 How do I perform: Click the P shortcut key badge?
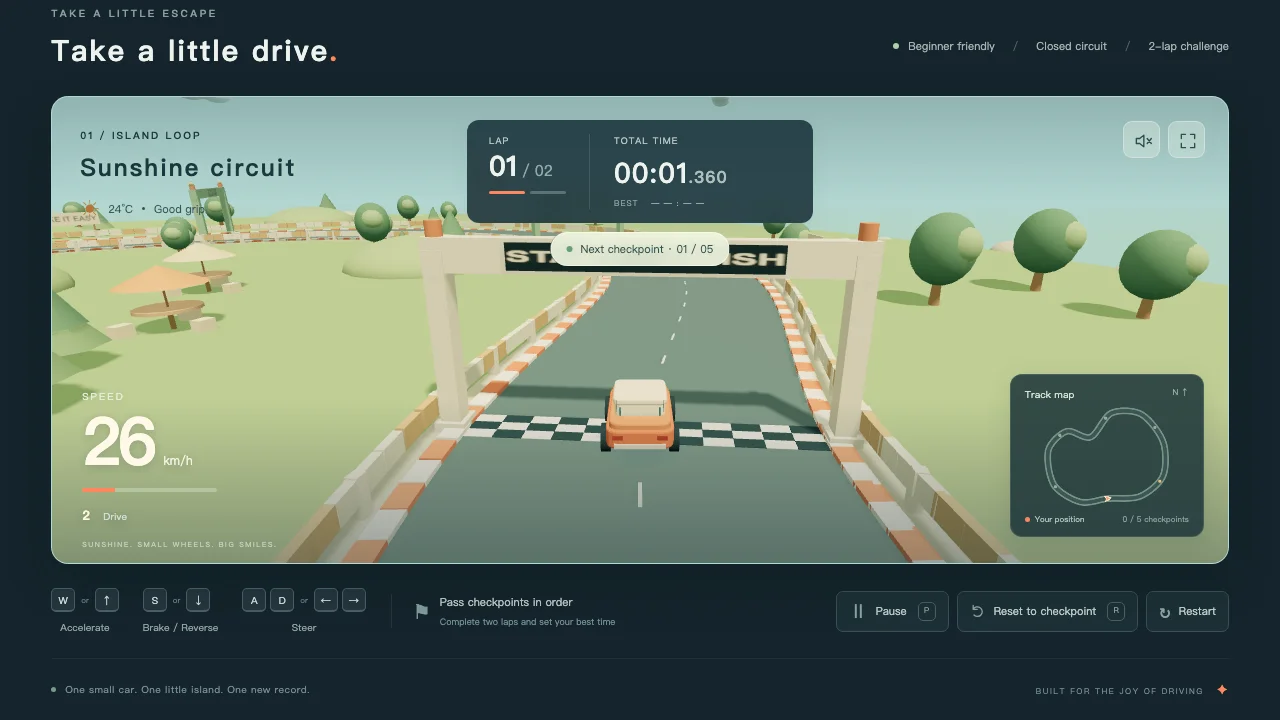tap(926, 611)
